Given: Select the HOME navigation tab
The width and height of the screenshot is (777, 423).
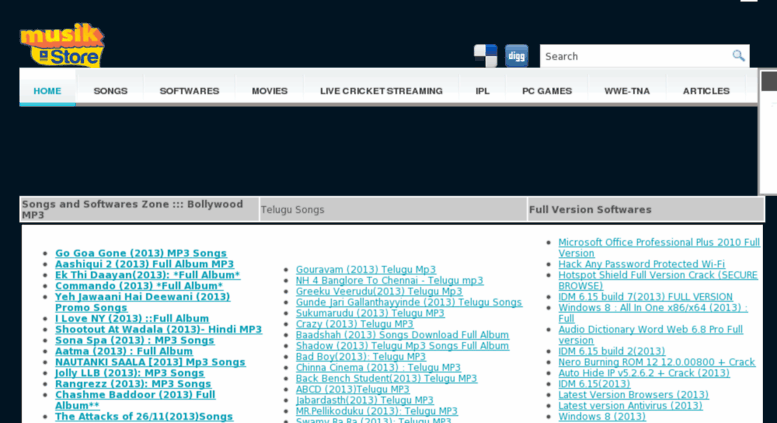Looking at the screenshot, I should [47, 91].
